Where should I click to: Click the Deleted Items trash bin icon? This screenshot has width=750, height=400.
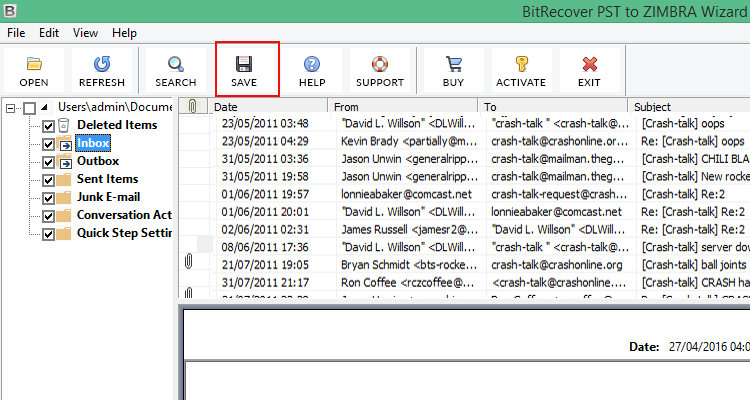(64, 125)
